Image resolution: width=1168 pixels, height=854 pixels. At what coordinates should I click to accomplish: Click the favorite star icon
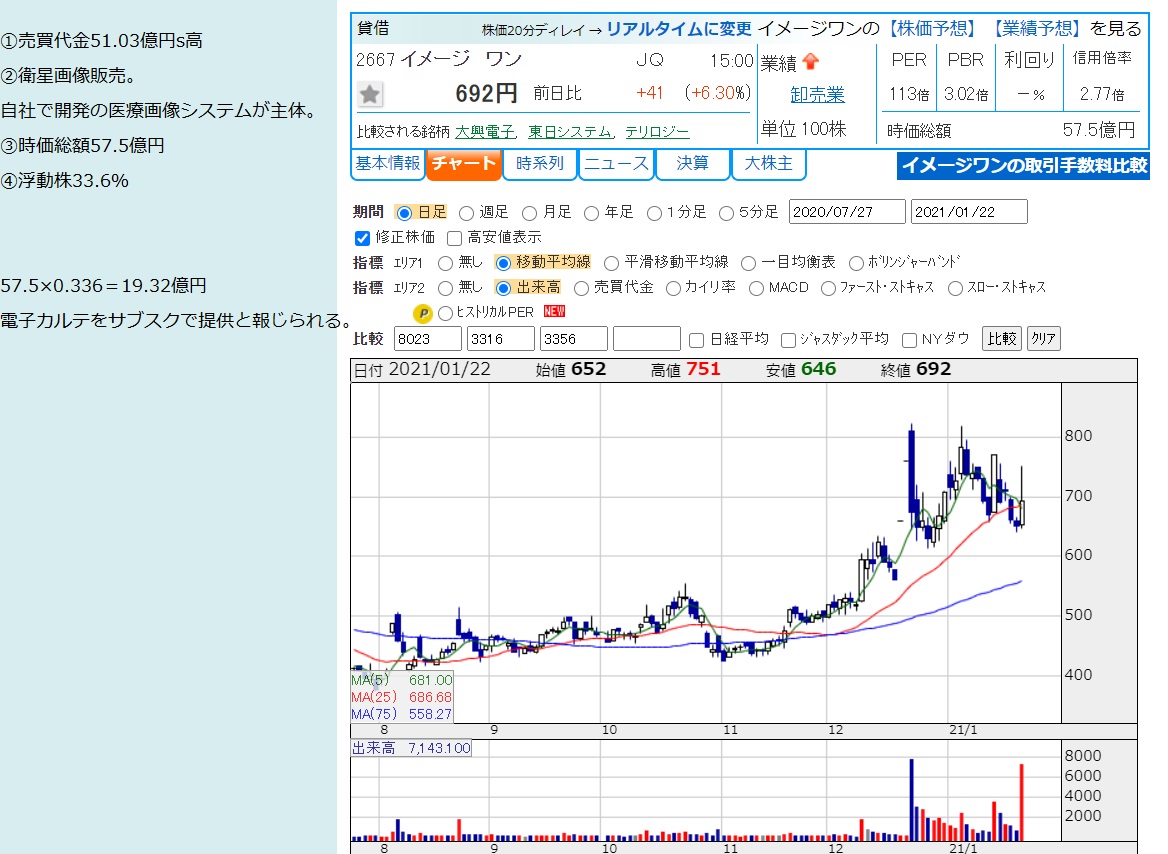click(369, 94)
